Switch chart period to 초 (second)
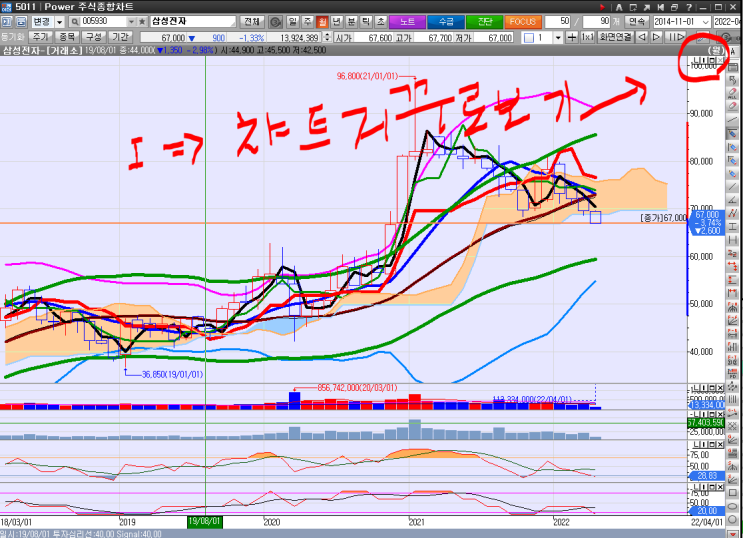This screenshot has width=743, height=538. (x=381, y=22)
